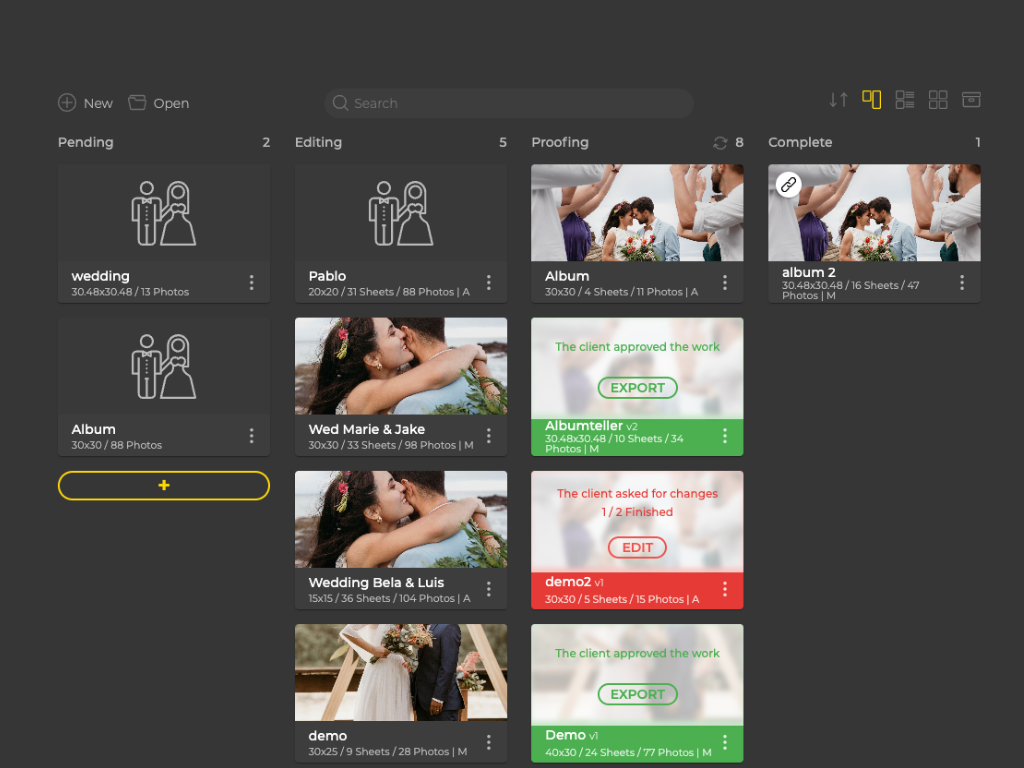Click the Complete column header
This screenshot has height=768, width=1024.
pyautogui.click(x=800, y=142)
